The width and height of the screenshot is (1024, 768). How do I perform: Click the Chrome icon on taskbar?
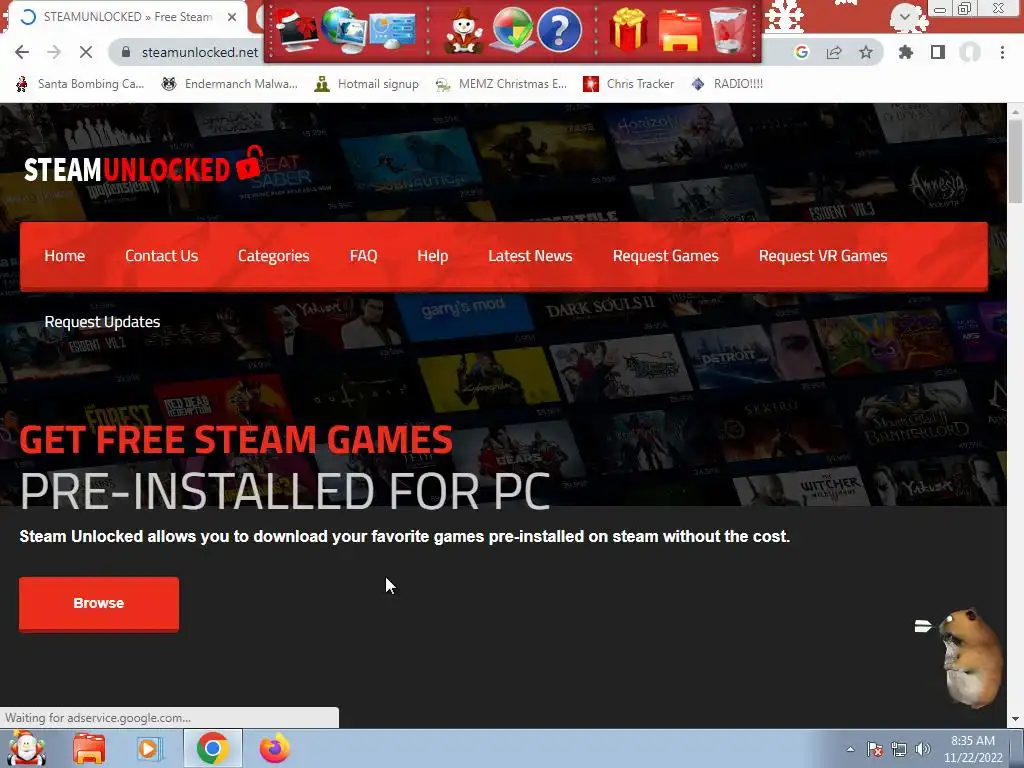click(x=212, y=748)
